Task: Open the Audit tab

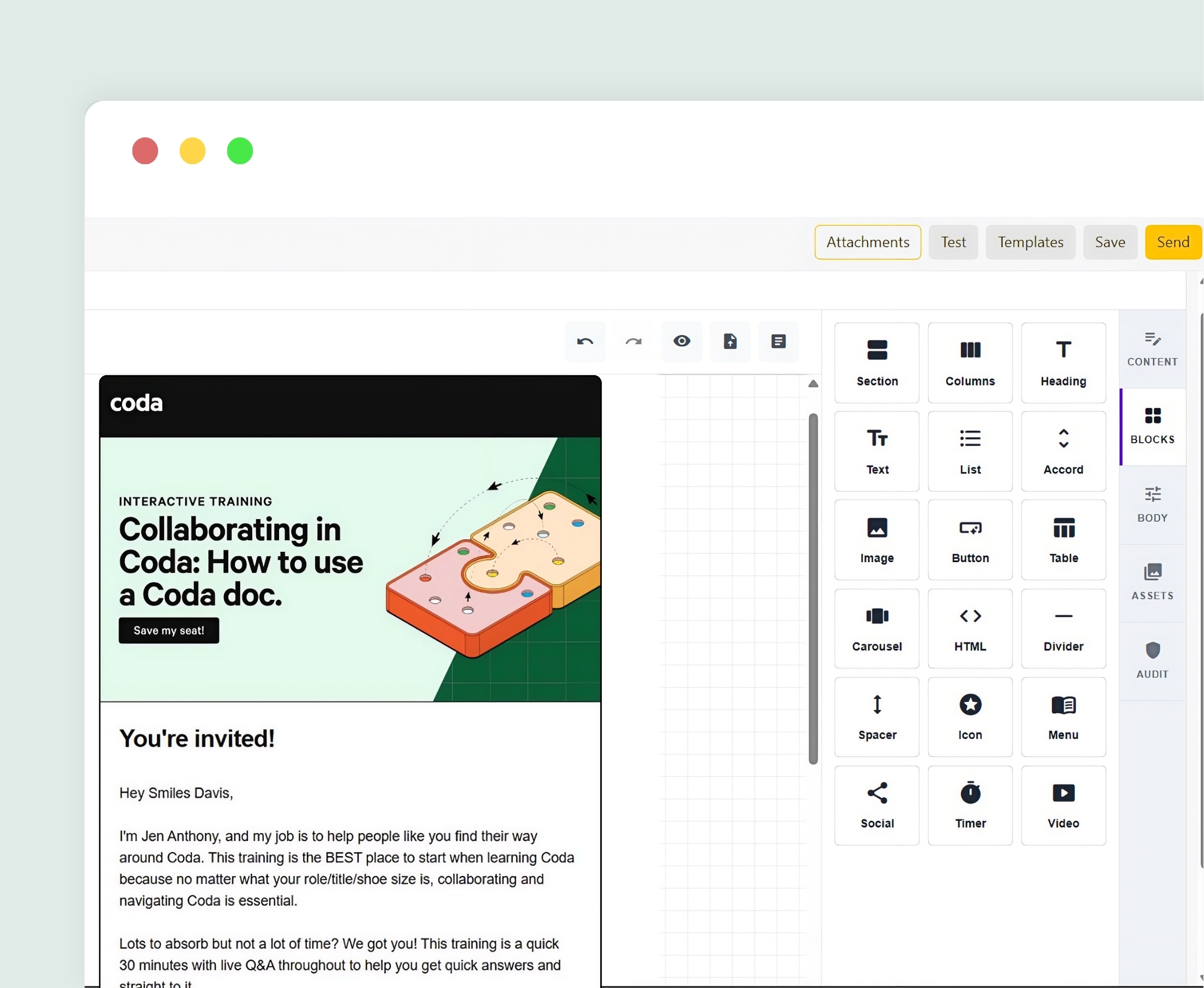Action: [1152, 661]
